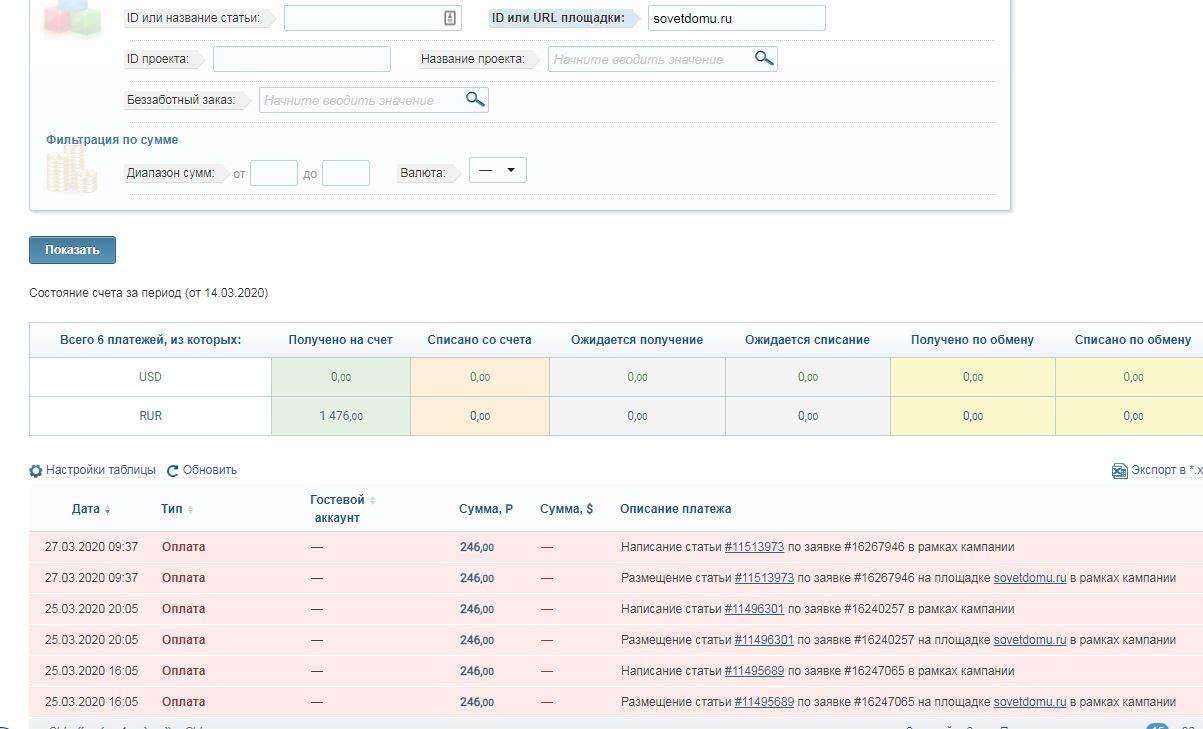Sort by Гостевой аккаунт column arrows
This screenshot has height=729, width=1203.
click(x=373, y=500)
